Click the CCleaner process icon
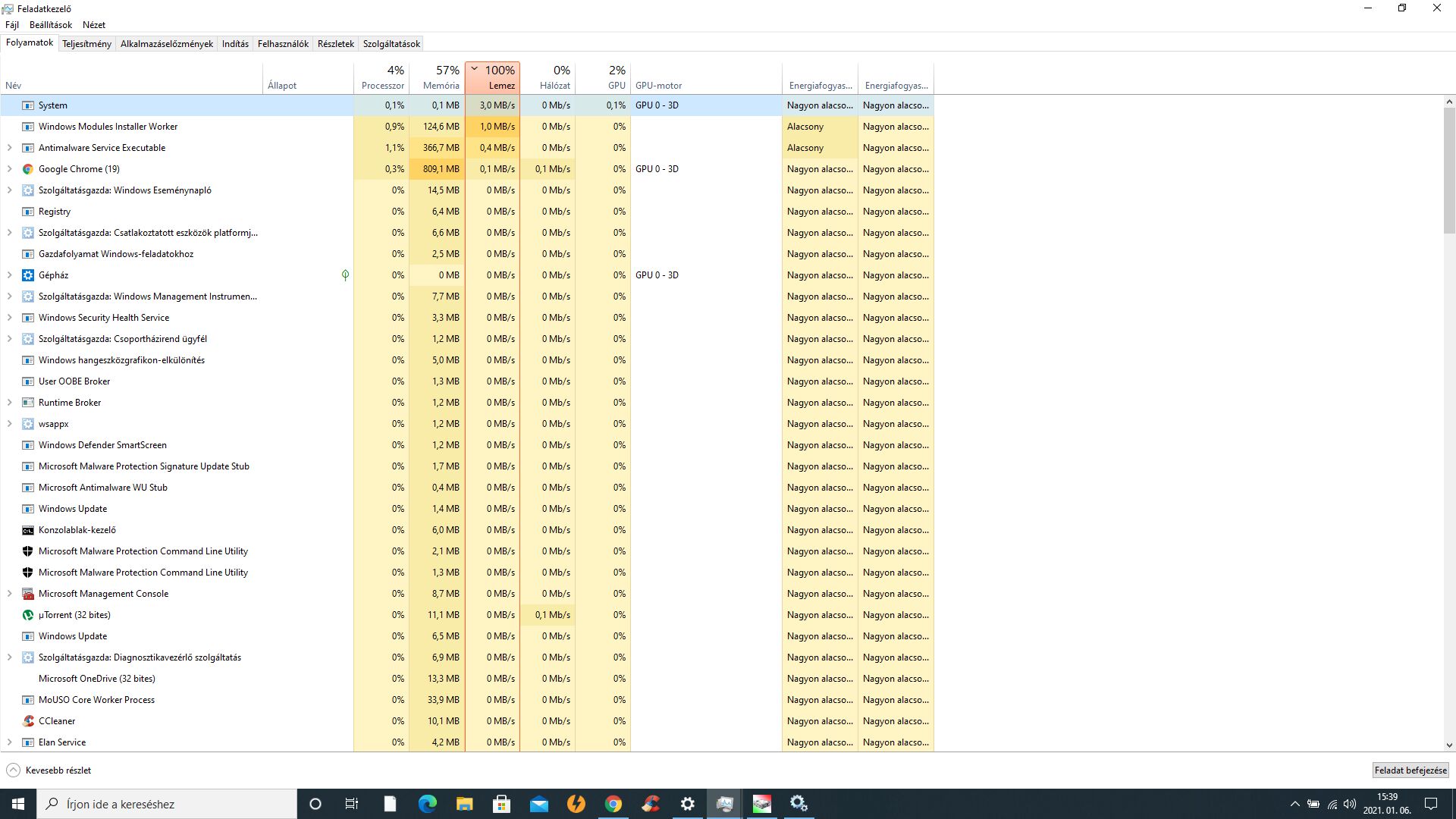The image size is (1456, 819). click(28, 721)
